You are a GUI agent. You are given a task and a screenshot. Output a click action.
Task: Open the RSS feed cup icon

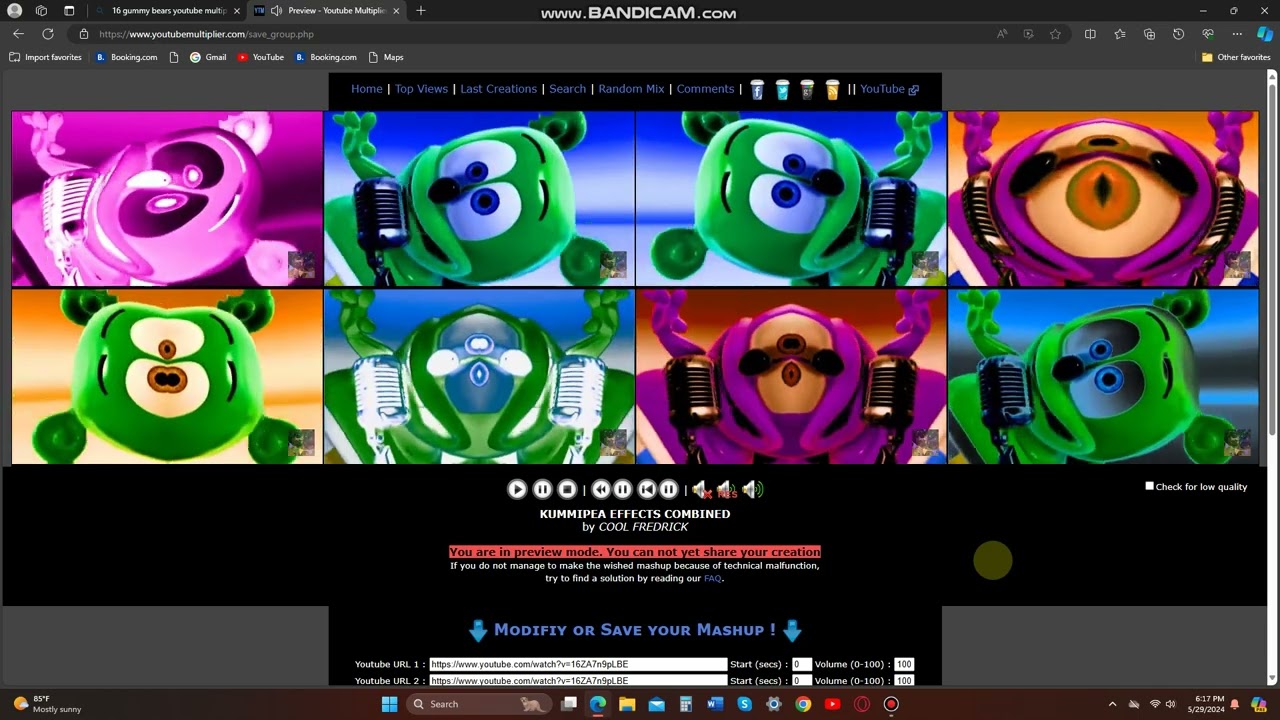(x=832, y=90)
